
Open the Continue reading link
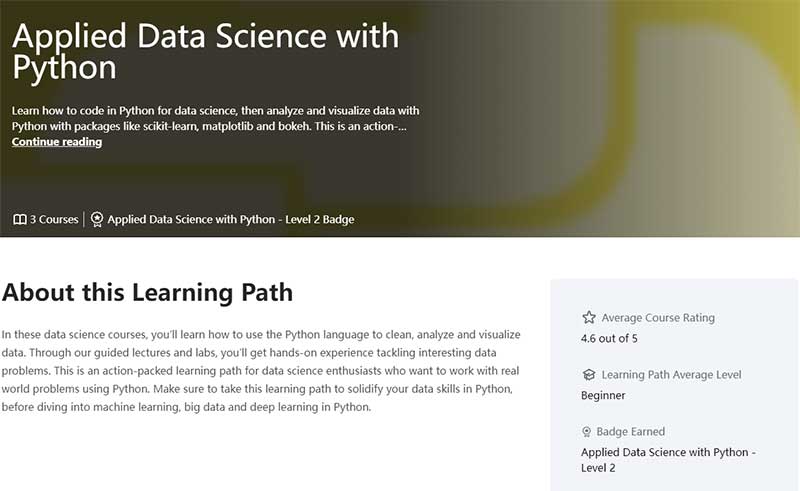tap(57, 142)
